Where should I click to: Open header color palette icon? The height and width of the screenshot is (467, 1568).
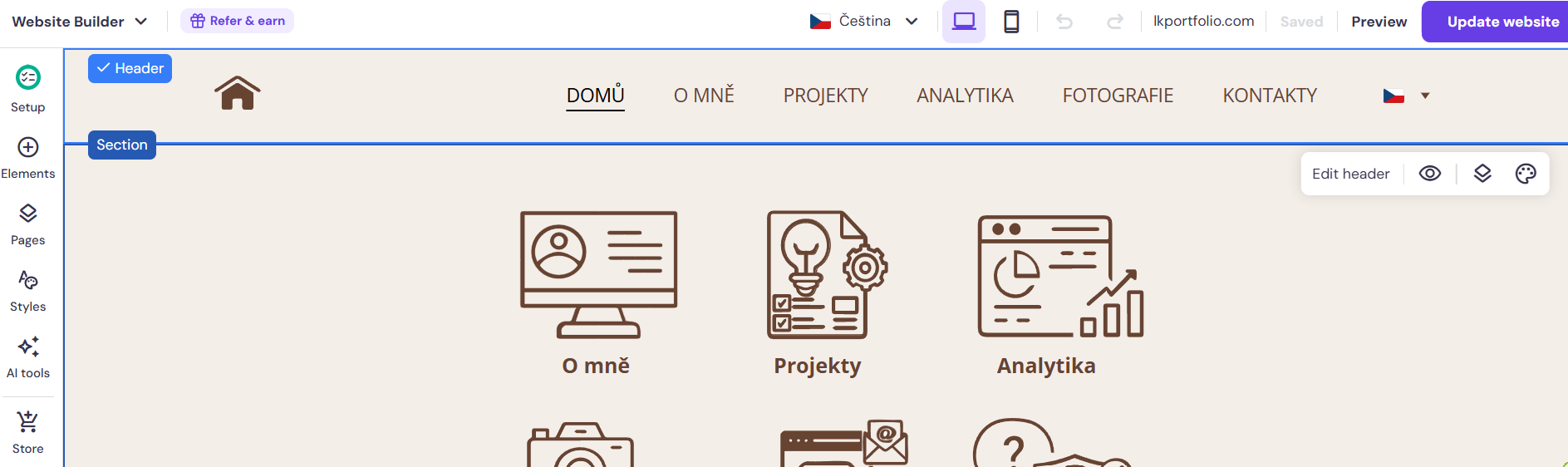coord(1526,174)
